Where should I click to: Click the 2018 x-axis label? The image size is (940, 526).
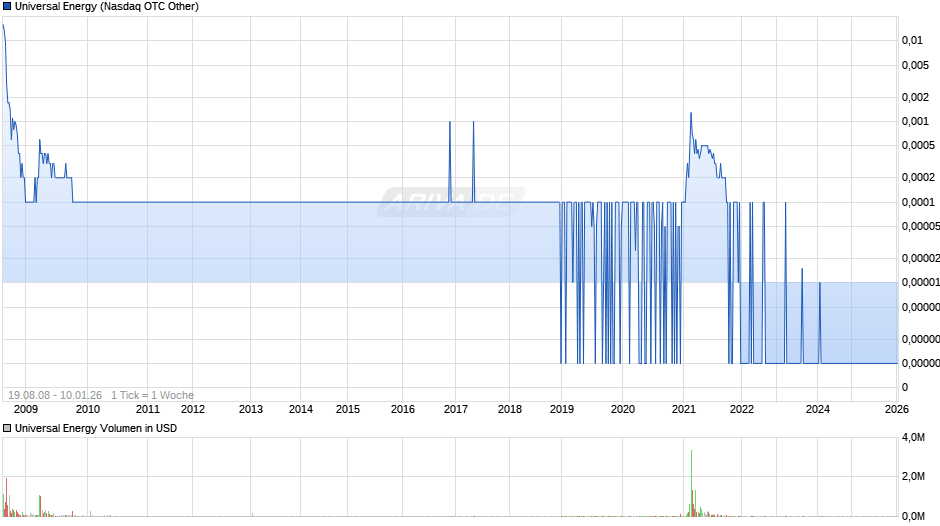coord(510,409)
